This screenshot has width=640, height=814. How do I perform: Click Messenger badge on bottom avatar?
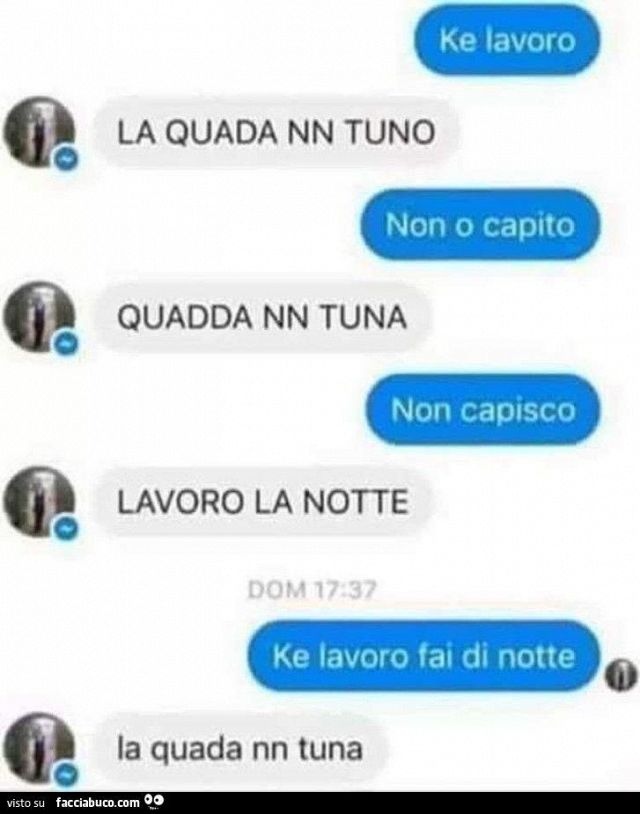click(66, 776)
